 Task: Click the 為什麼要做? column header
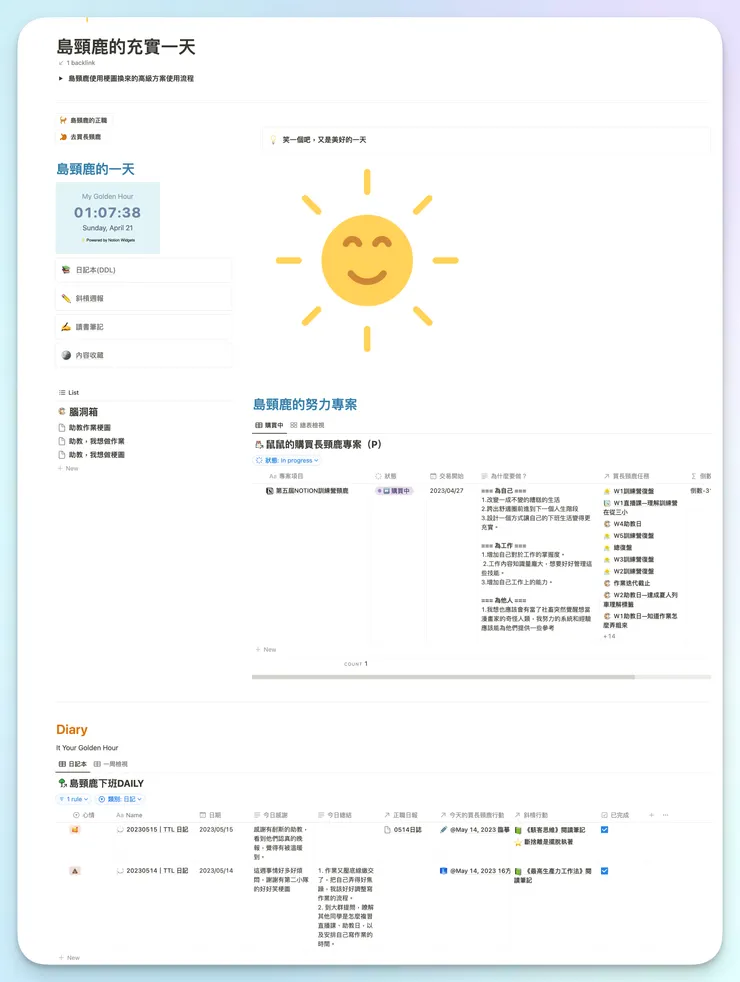point(504,477)
